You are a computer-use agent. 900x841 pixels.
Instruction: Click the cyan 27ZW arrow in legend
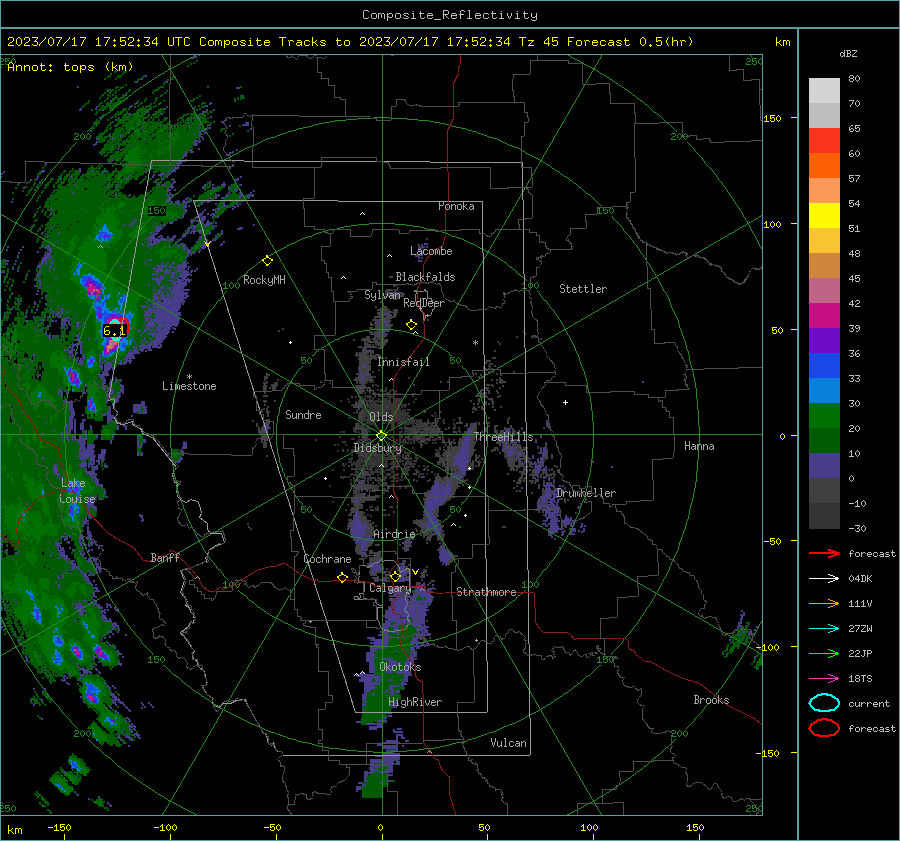point(824,629)
